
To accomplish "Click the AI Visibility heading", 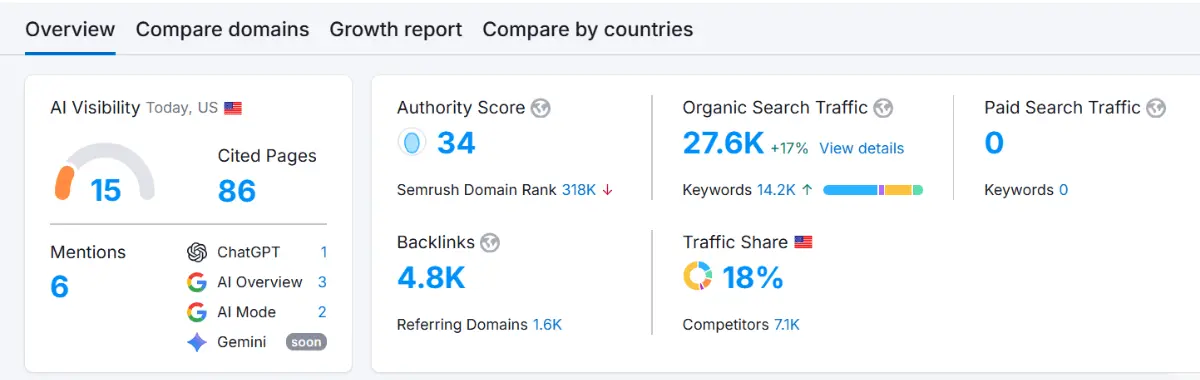I will tap(95, 107).
